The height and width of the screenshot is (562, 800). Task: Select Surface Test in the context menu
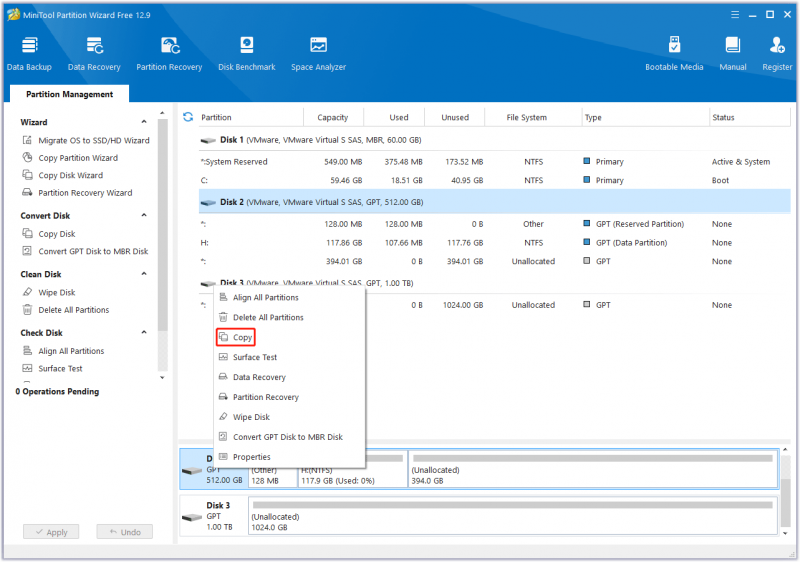point(255,357)
